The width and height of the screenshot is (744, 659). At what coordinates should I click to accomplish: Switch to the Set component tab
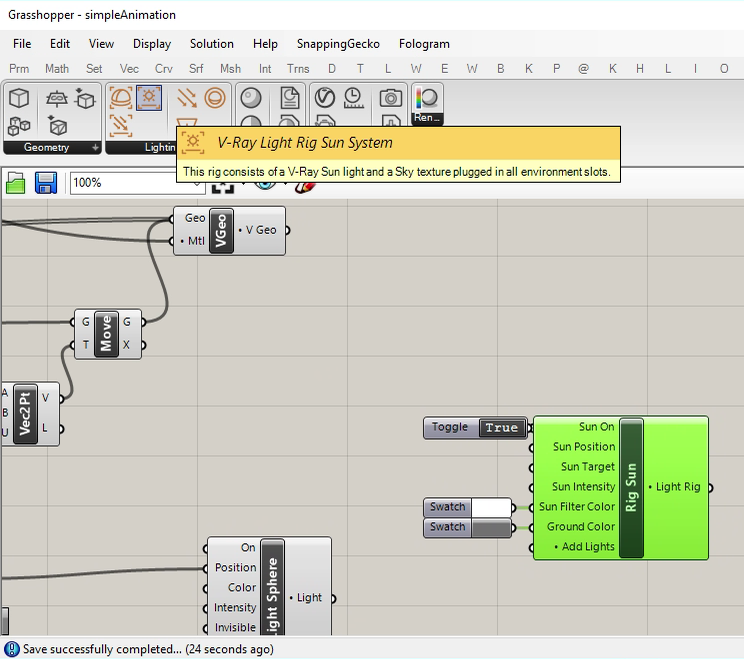click(x=94, y=69)
